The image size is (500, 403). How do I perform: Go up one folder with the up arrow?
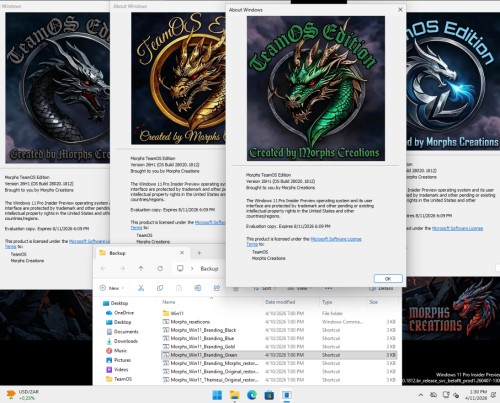(141, 268)
